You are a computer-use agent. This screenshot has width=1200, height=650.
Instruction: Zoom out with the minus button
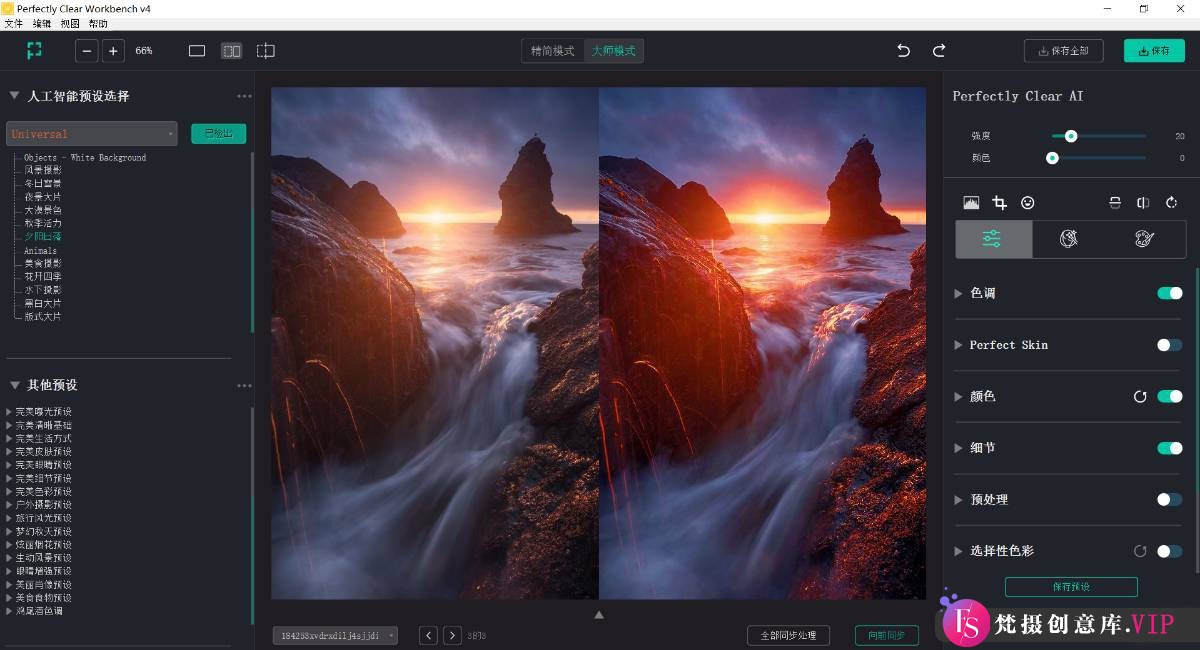pos(87,50)
